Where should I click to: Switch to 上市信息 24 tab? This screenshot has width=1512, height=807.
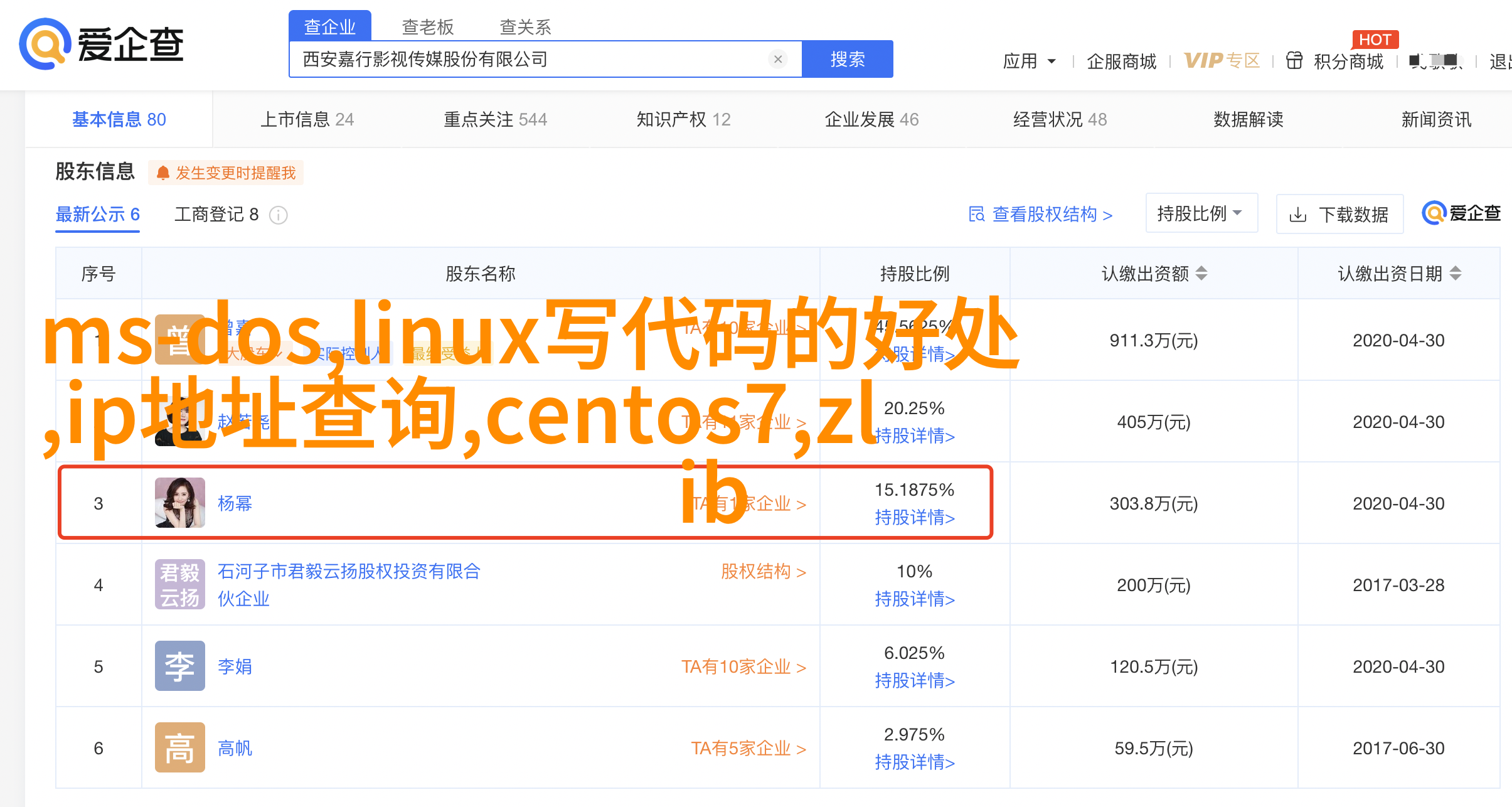(x=307, y=119)
